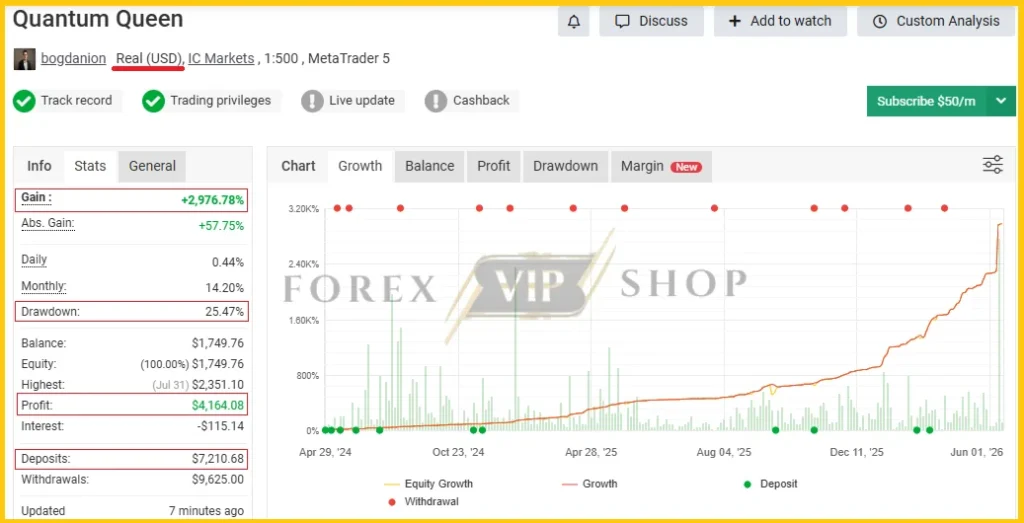
Task: Click the Highest value $2,351.10
Action: [x=218, y=385]
